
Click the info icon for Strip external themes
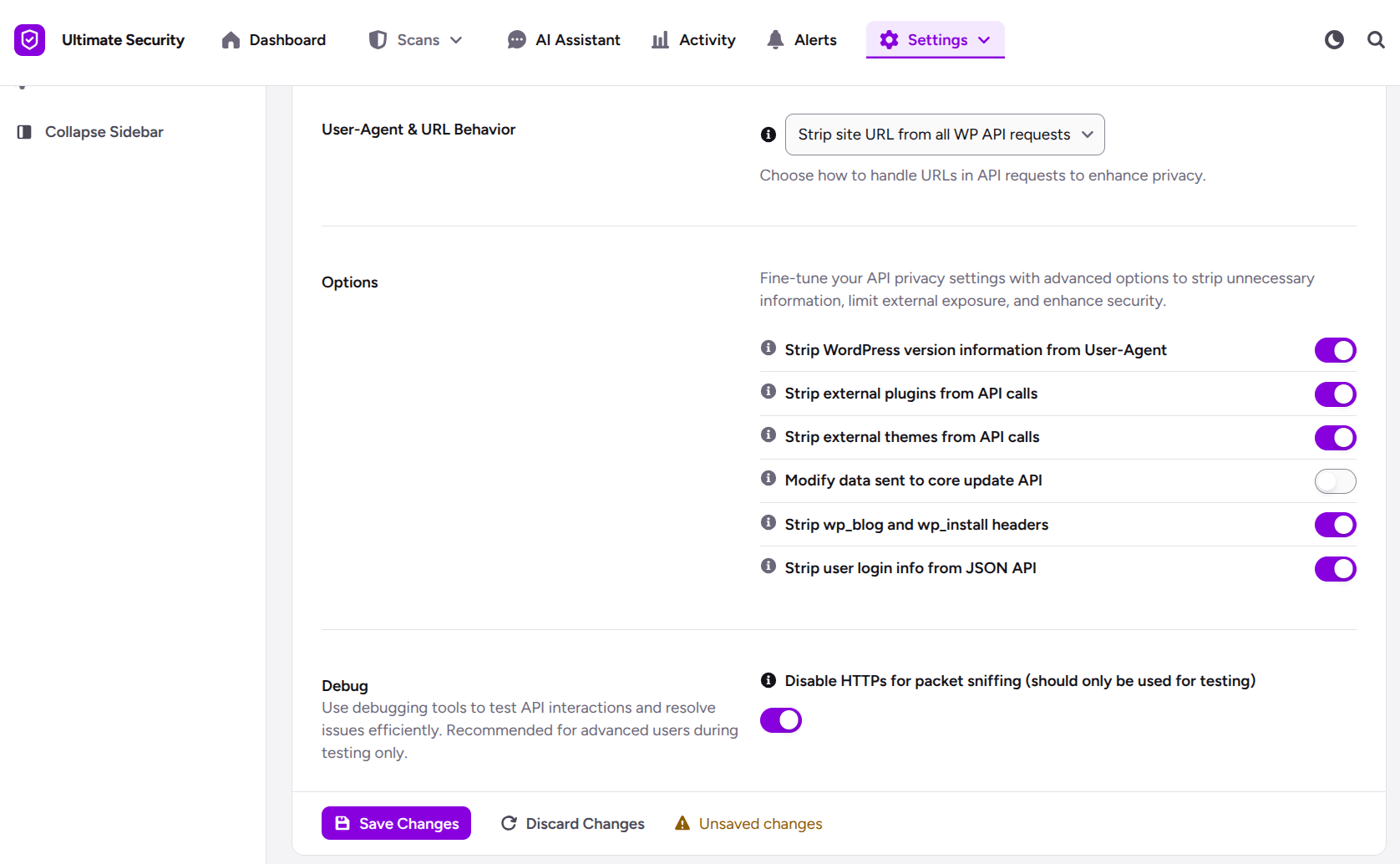click(768, 435)
